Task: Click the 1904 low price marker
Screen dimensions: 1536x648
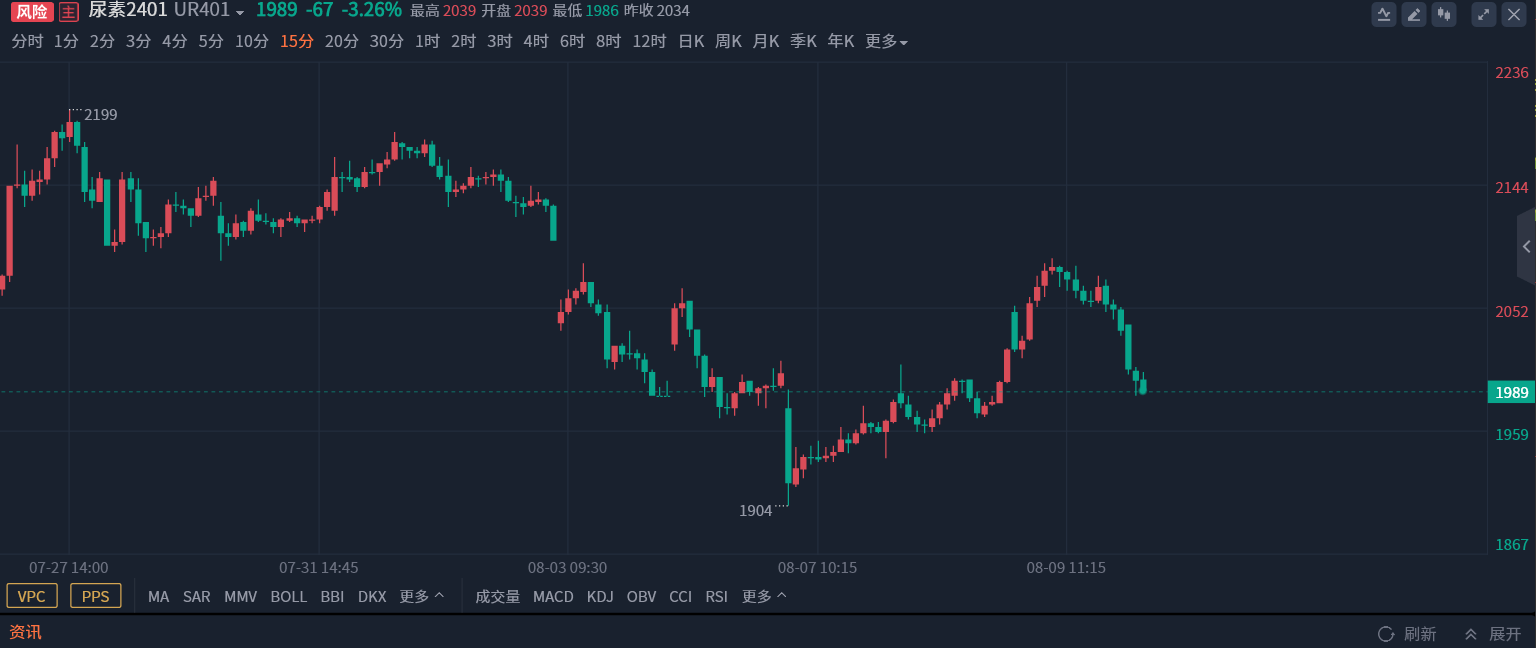Action: tap(756, 511)
